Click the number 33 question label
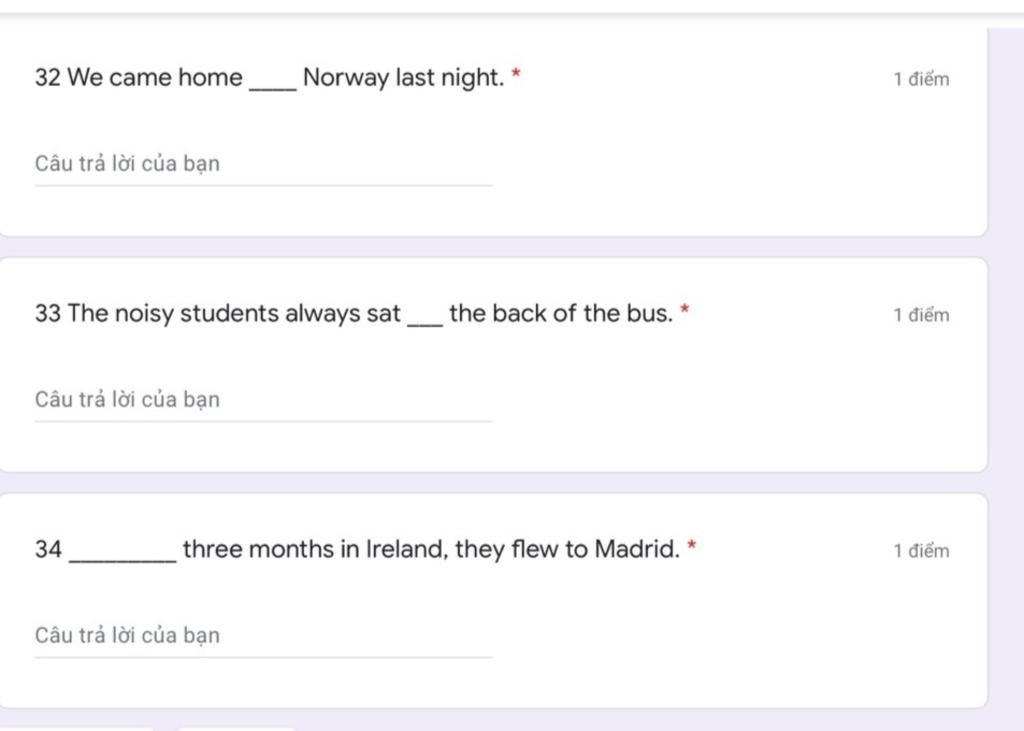Screen dimensions: 1024x731 [48, 313]
